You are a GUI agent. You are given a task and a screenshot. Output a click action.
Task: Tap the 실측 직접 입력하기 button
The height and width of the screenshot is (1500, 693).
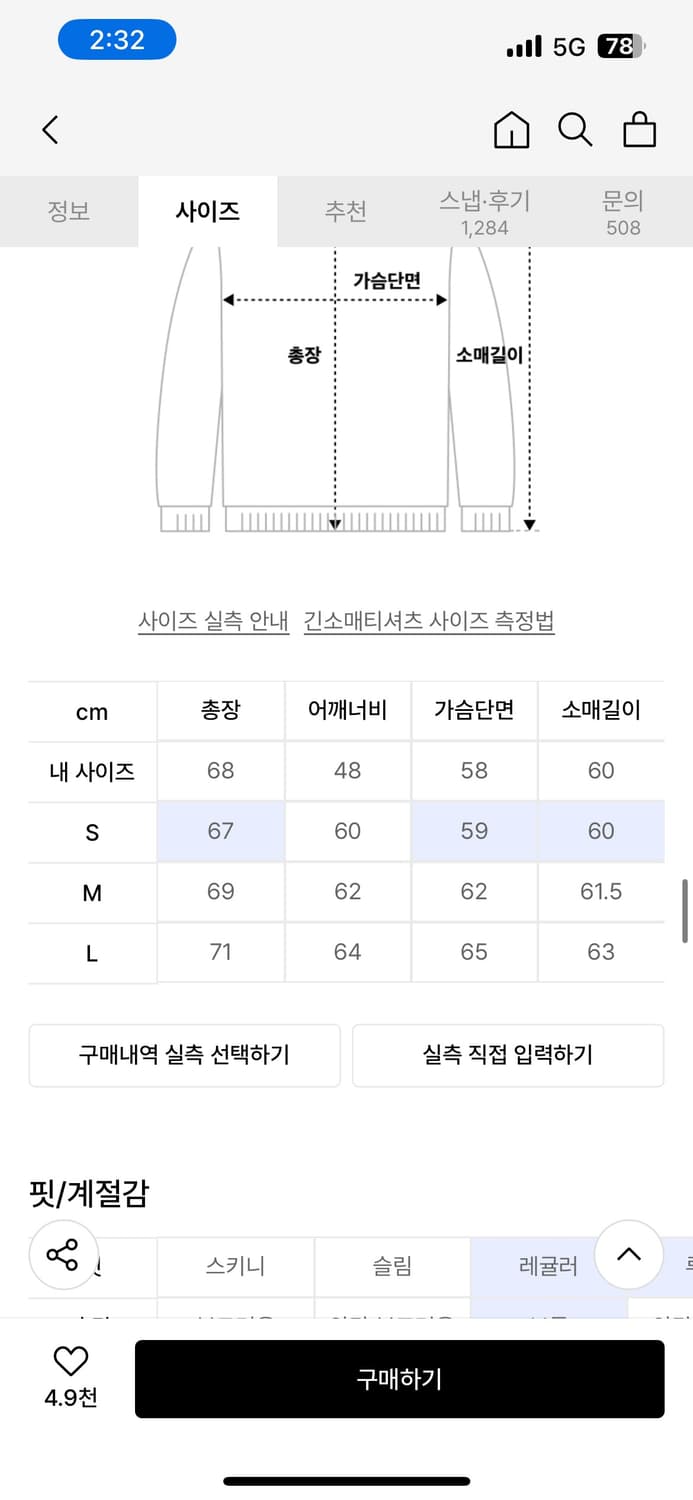pos(508,1055)
